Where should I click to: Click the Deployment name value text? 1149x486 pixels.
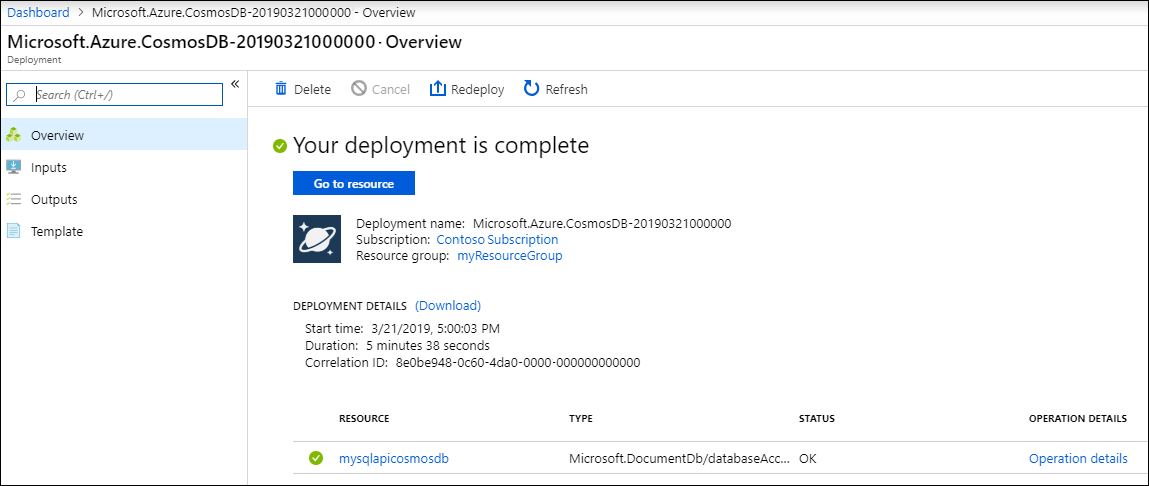click(x=602, y=224)
